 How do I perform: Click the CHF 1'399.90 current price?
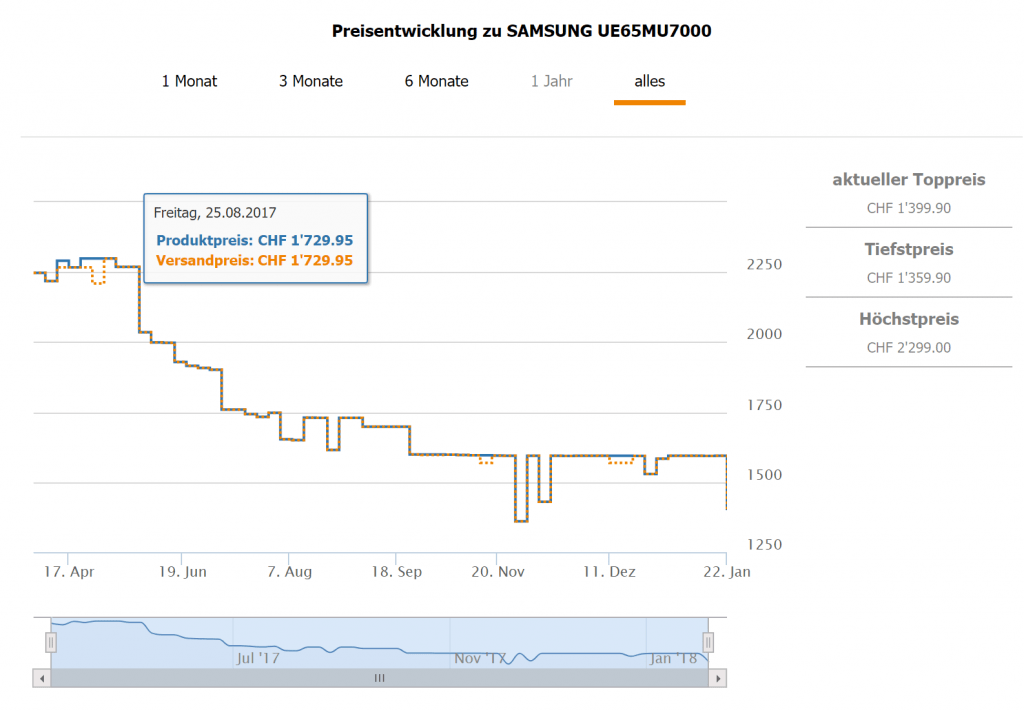pos(908,208)
